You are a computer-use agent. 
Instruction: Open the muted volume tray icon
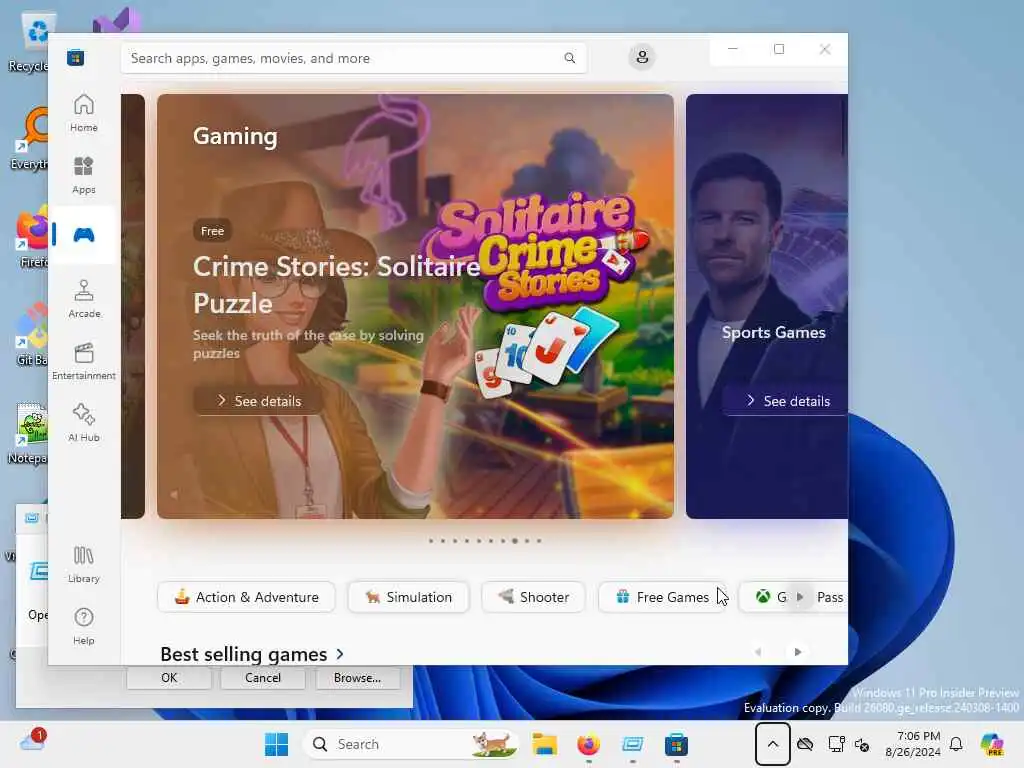(x=863, y=744)
